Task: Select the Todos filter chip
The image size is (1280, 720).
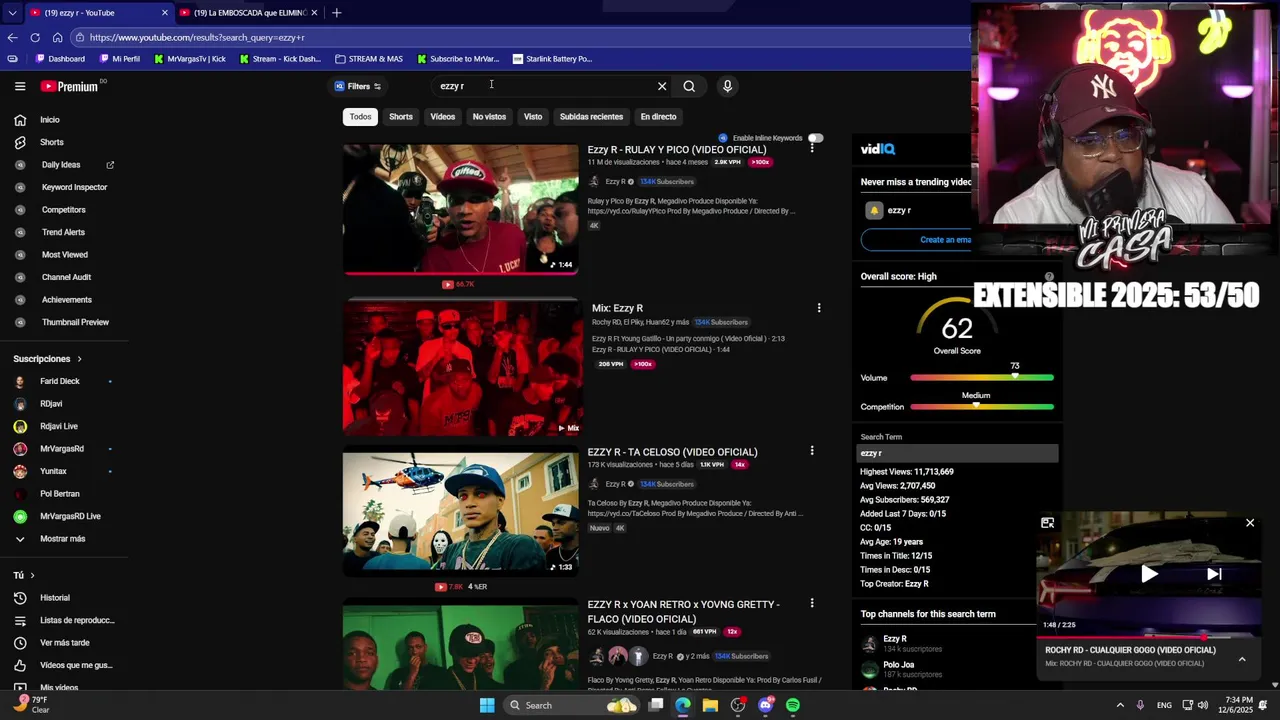Action: tap(360, 117)
